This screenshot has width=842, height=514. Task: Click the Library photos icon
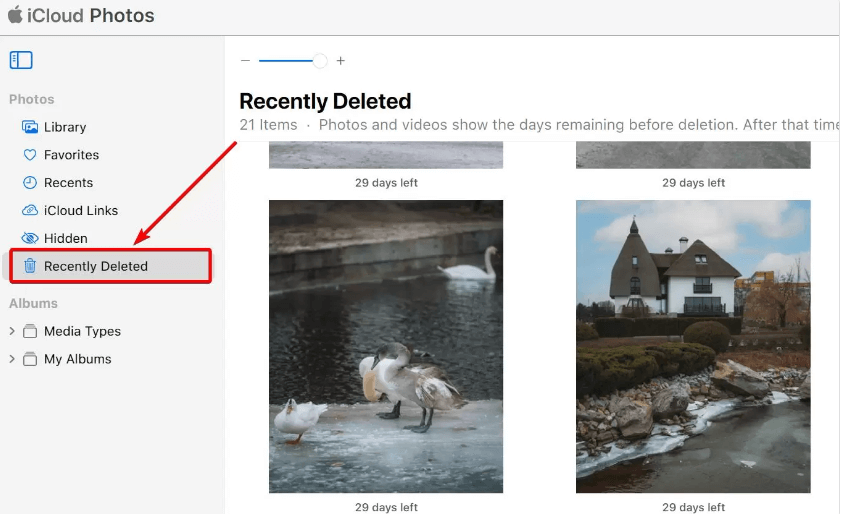point(30,127)
